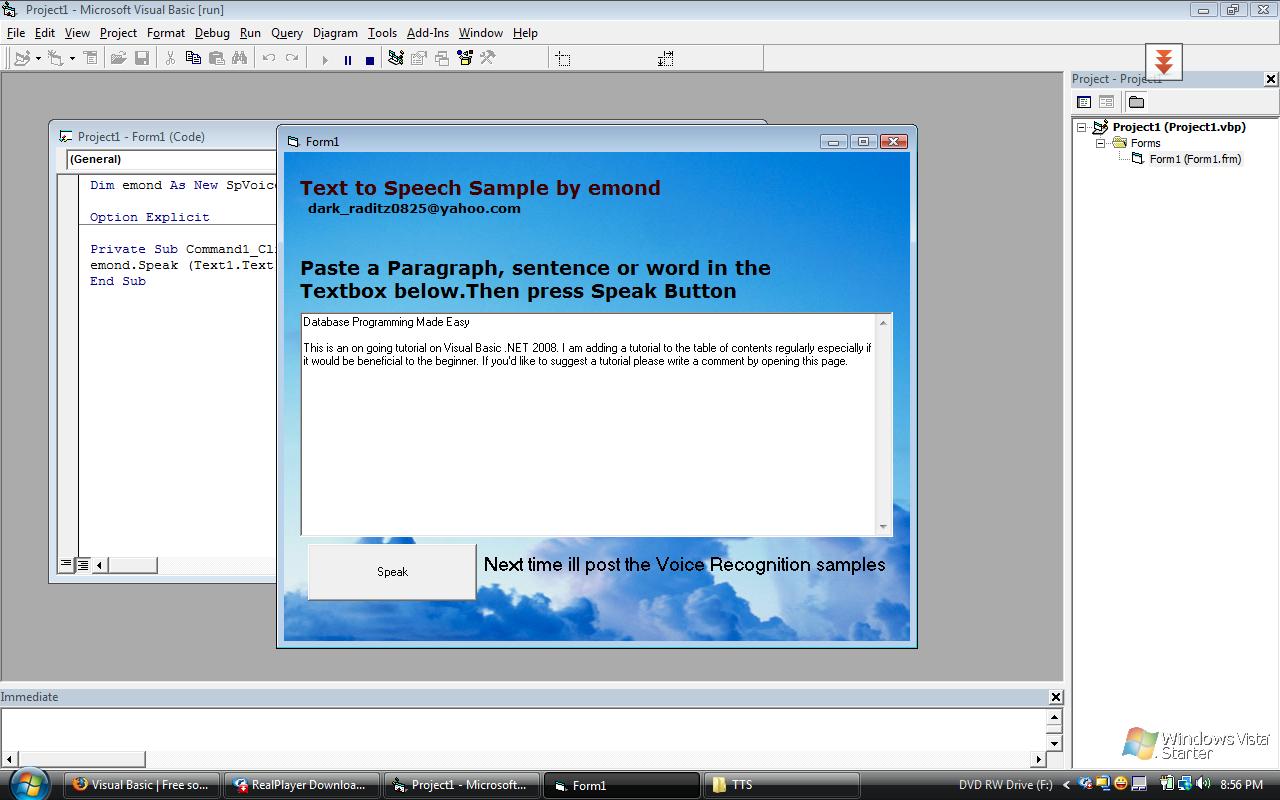Open the Add Form dropdown arrow
Viewport: 1280px width, 800px height.
click(72, 59)
